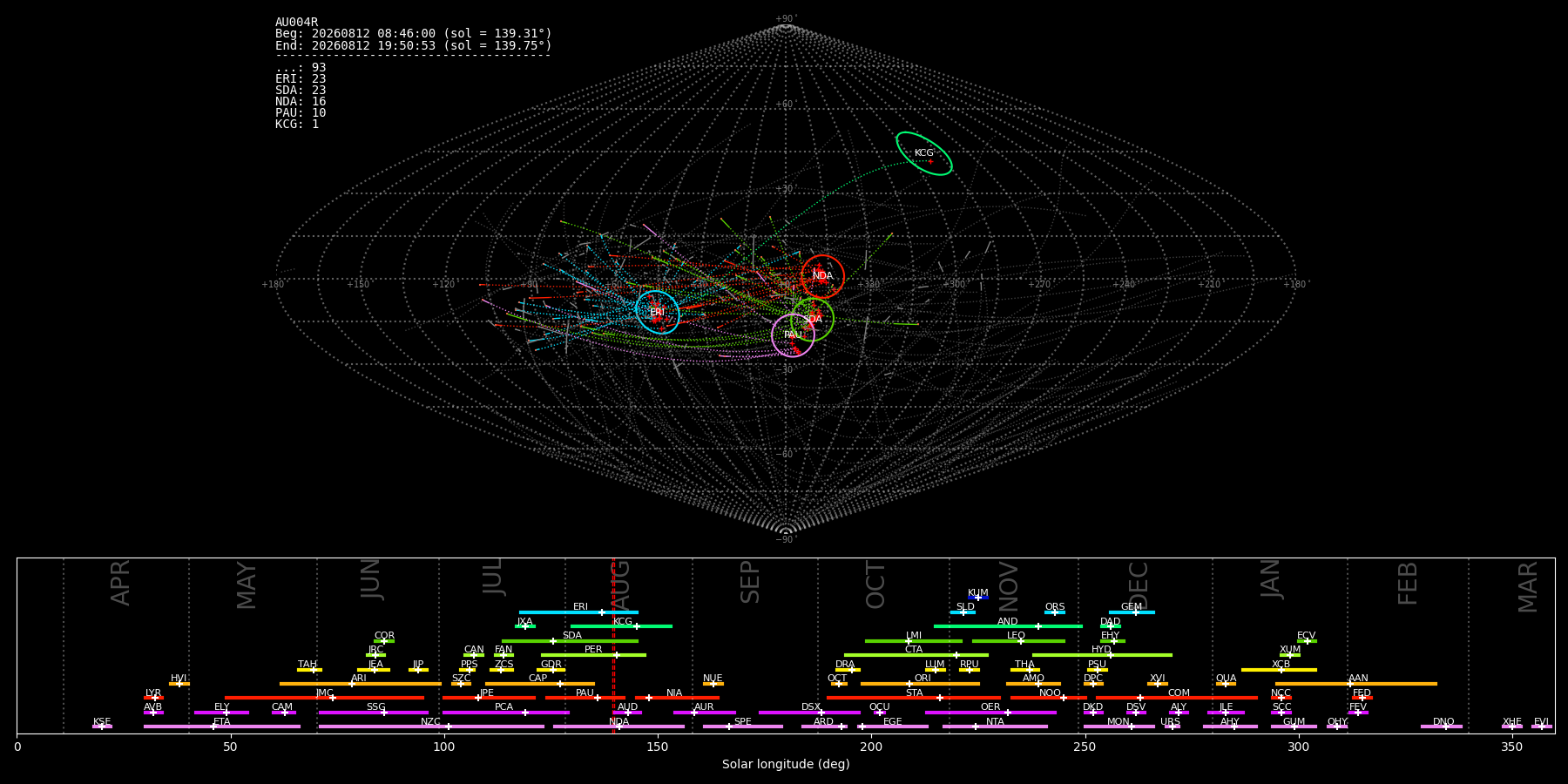The image size is (1568, 784).
Task: Click the orange CAP shower bar
Action: [x=540, y=684]
